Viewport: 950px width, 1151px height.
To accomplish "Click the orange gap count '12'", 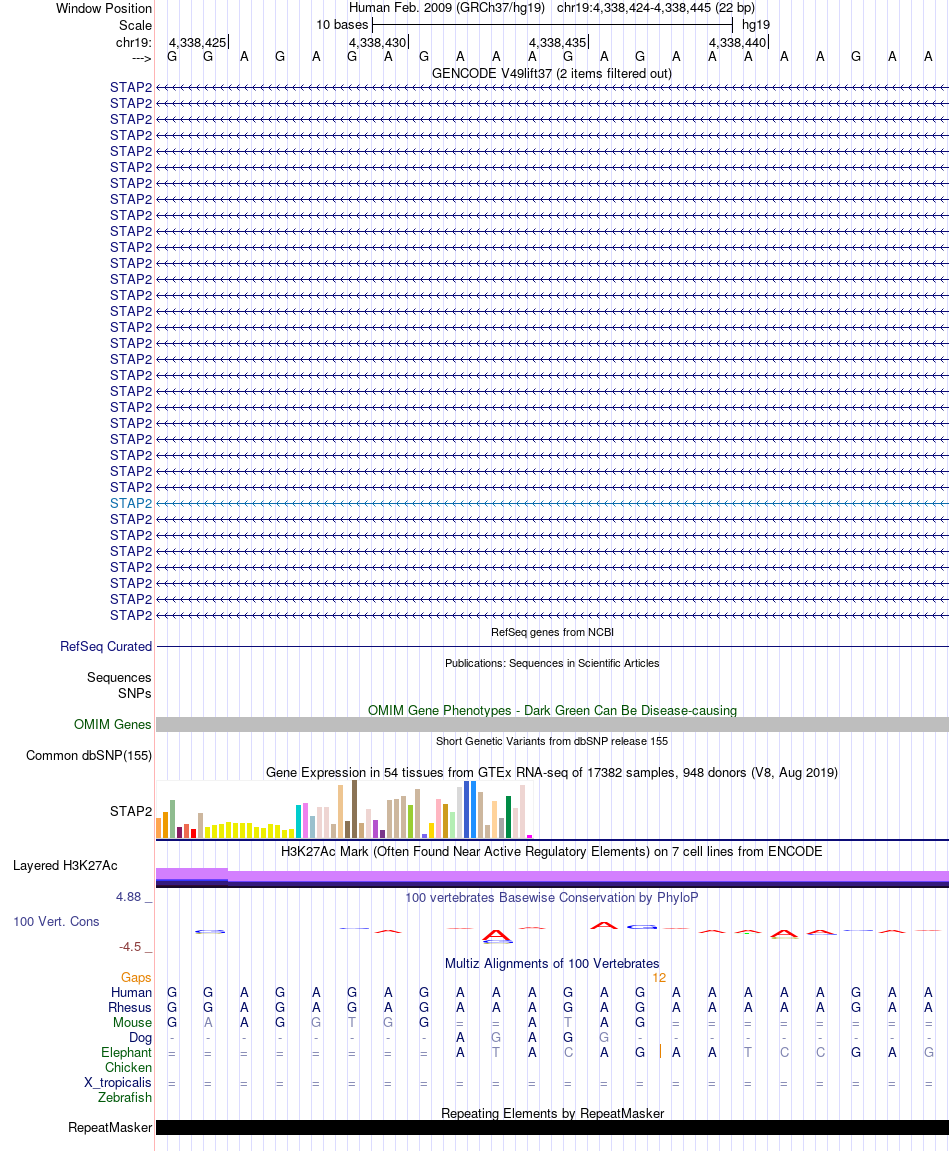I will (x=659, y=978).
